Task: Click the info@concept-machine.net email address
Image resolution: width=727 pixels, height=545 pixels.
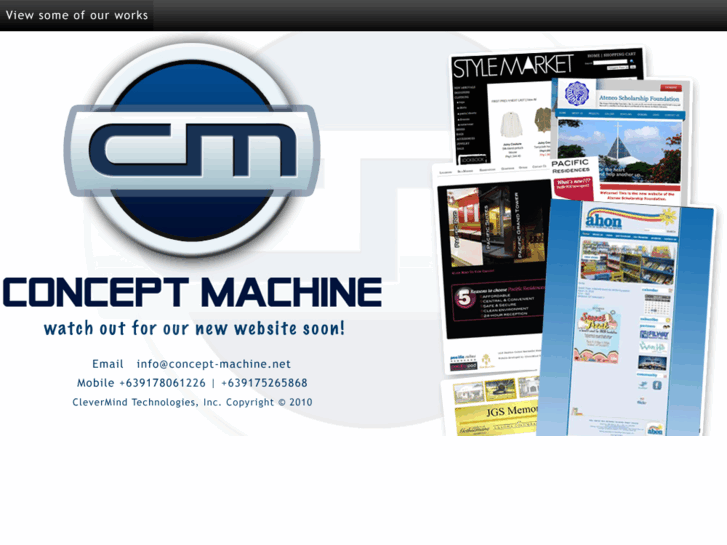Action: [x=214, y=364]
